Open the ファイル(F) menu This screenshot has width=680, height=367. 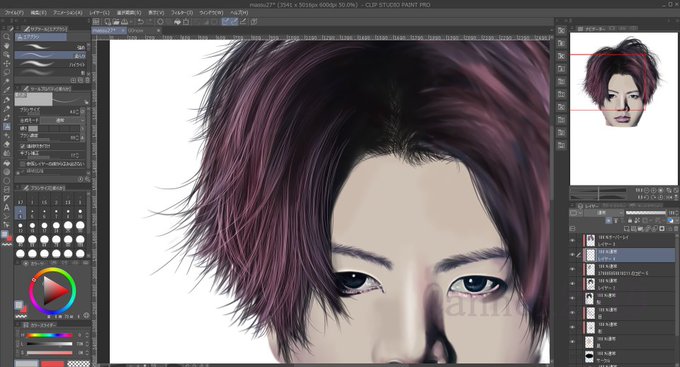14,13
